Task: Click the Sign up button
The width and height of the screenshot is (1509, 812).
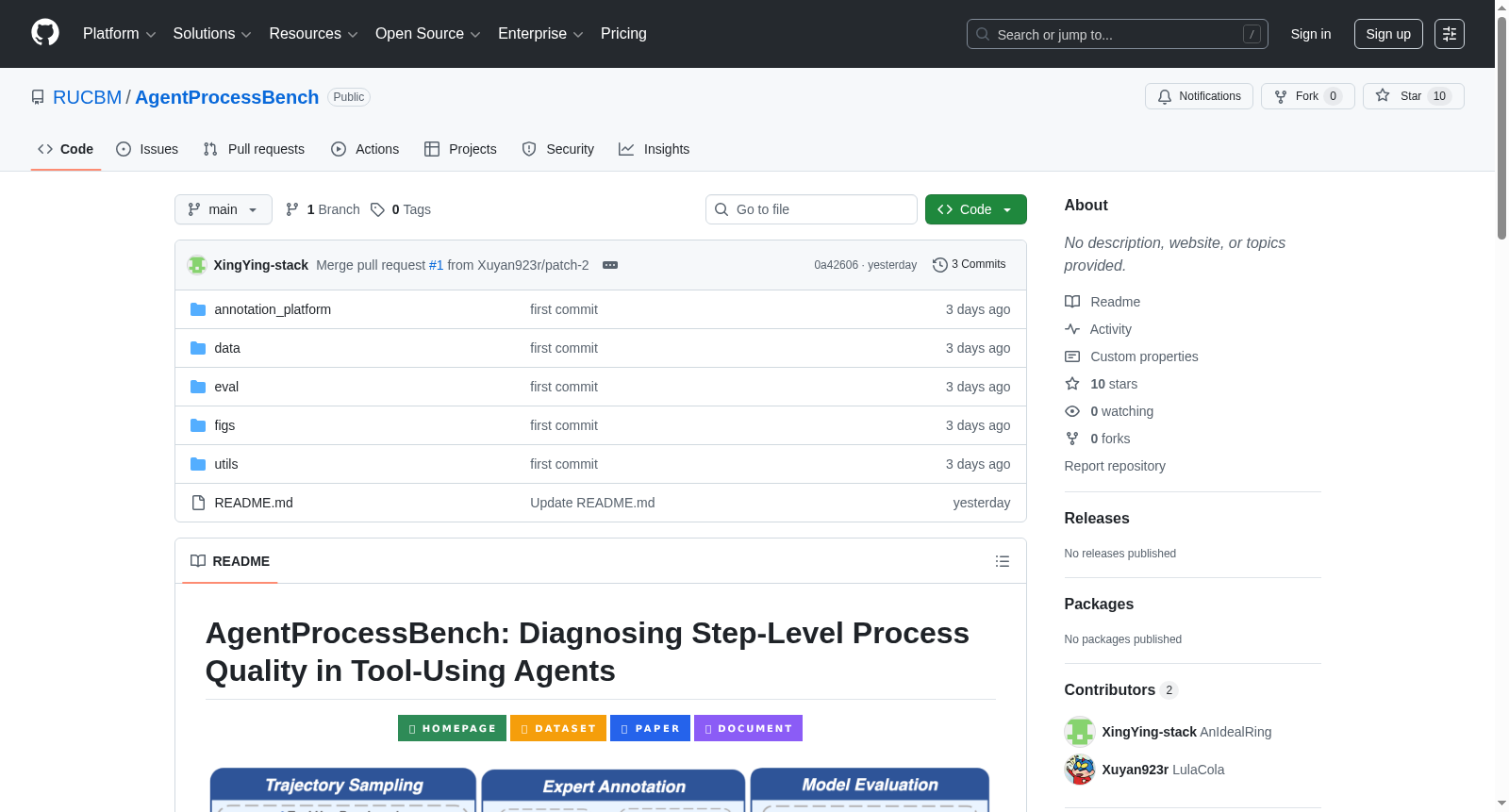Action: 1388,34
